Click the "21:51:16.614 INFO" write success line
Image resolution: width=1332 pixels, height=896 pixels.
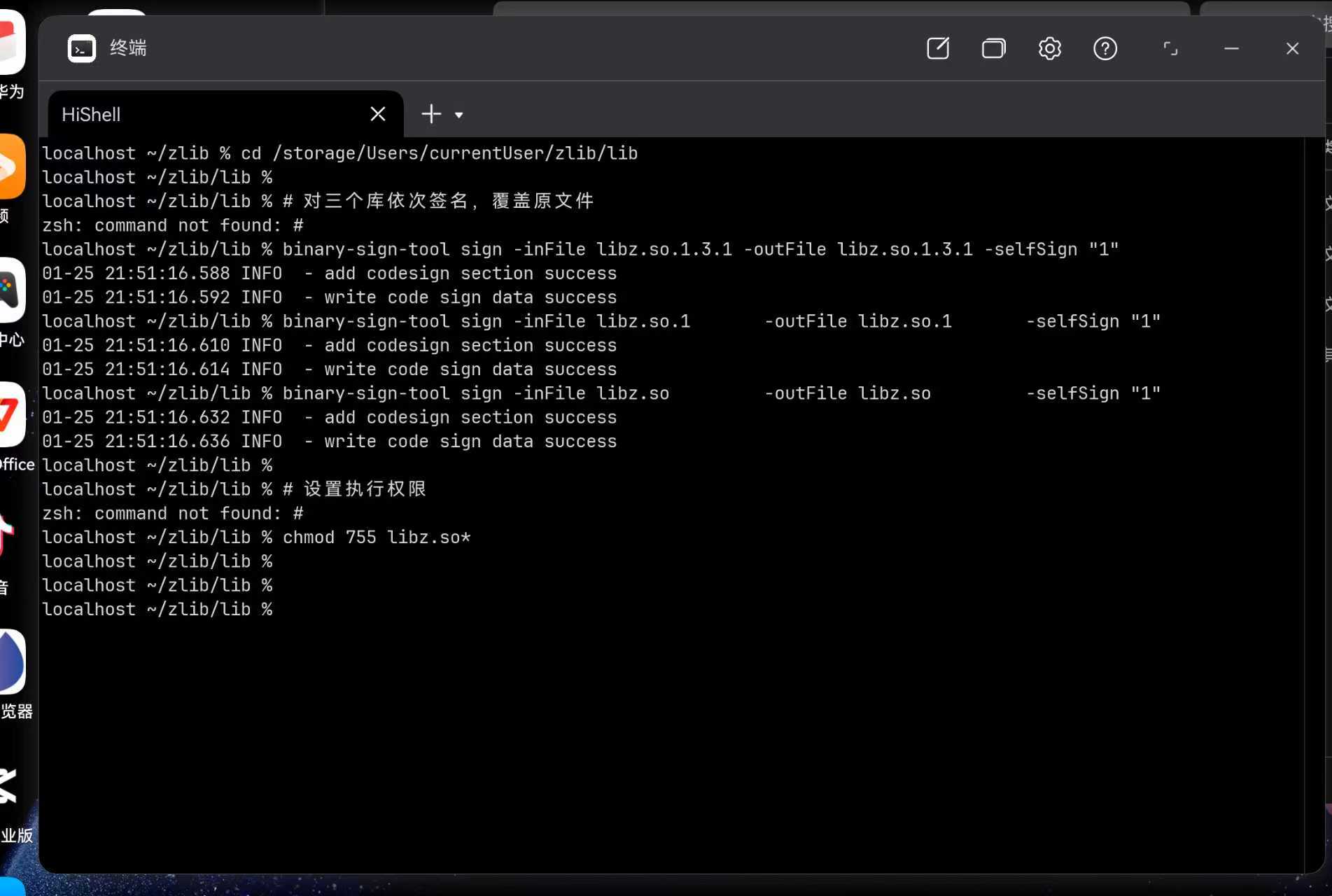coord(330,370)
